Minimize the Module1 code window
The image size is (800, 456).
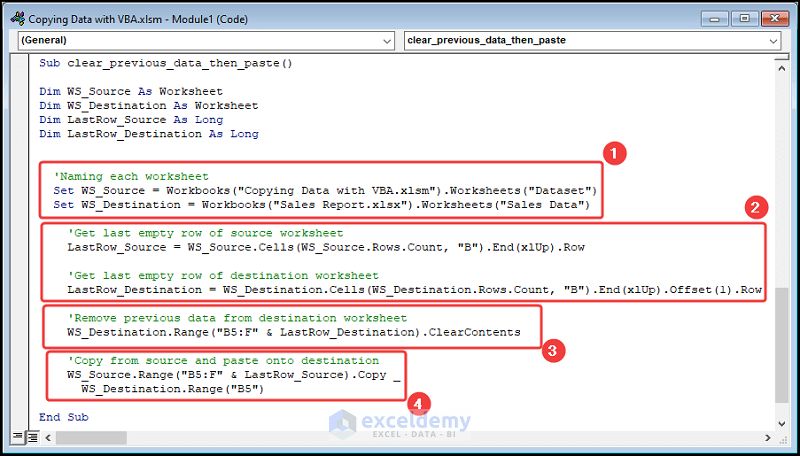(714, 19)
